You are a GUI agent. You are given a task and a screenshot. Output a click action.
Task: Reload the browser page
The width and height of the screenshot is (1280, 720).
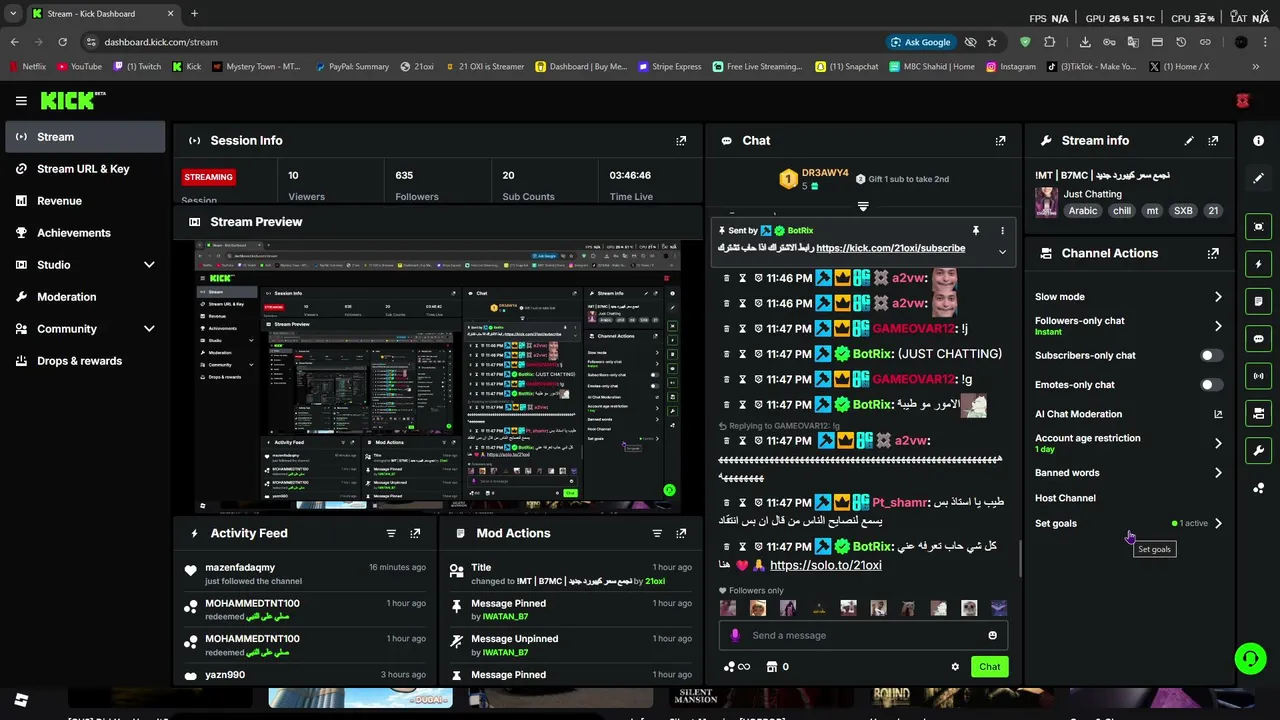tap(62, 42)
